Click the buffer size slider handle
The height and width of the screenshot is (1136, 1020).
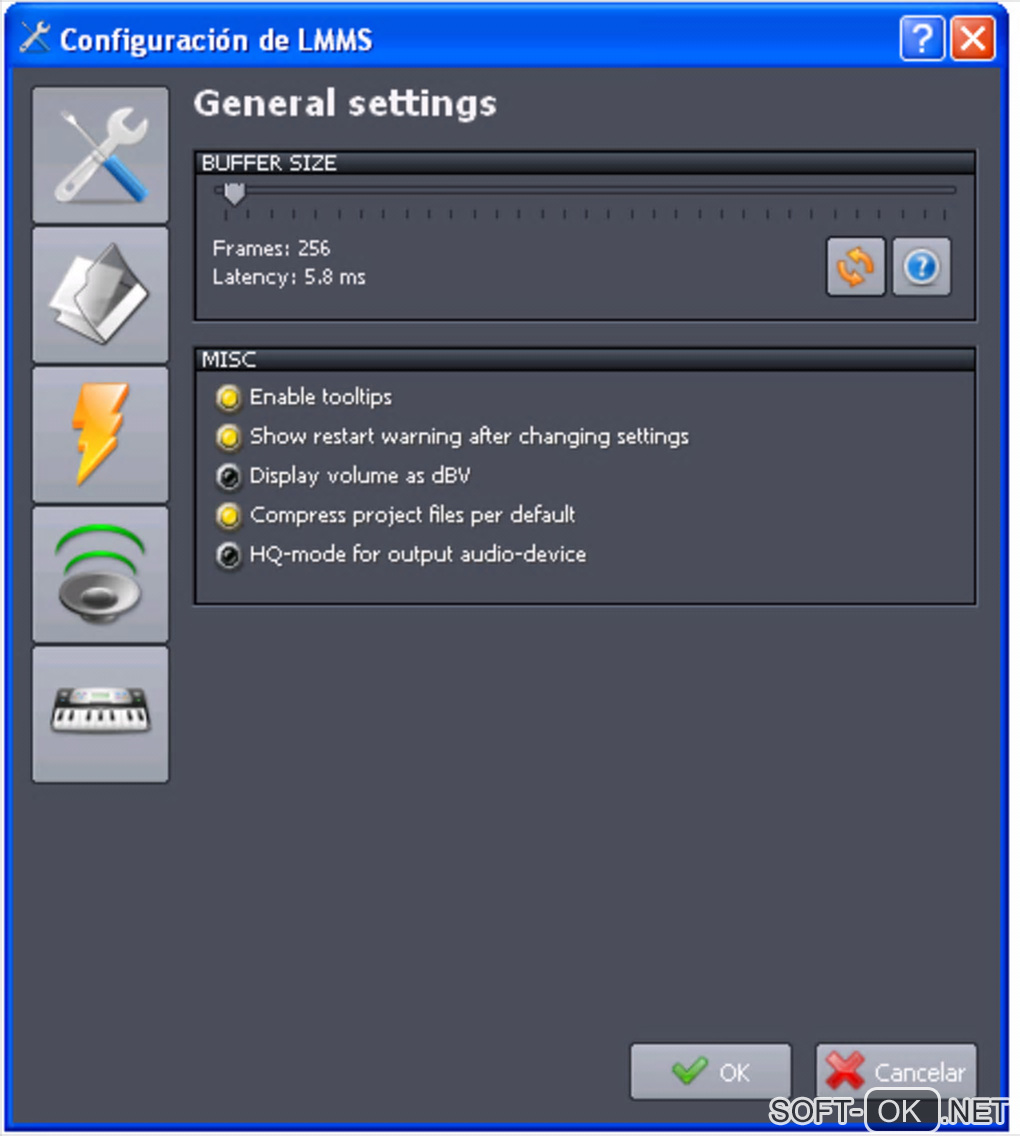coord(234,193)
